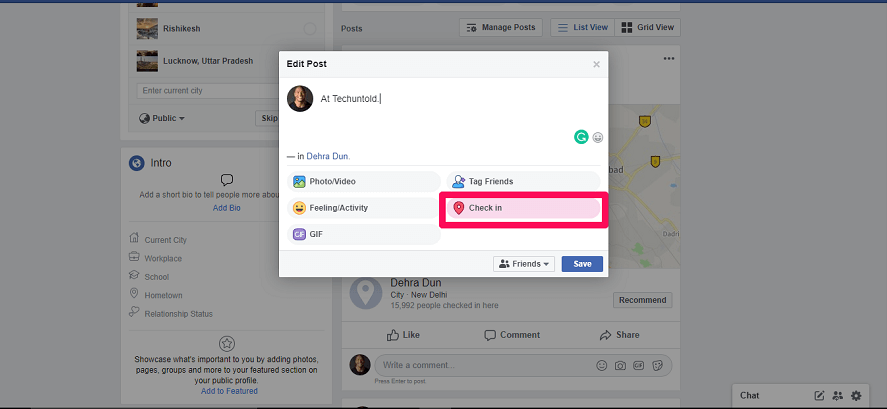This screenshot has height=409, width=887.
Task: Click the speech bubble bio icon
Action: point(227,180)
